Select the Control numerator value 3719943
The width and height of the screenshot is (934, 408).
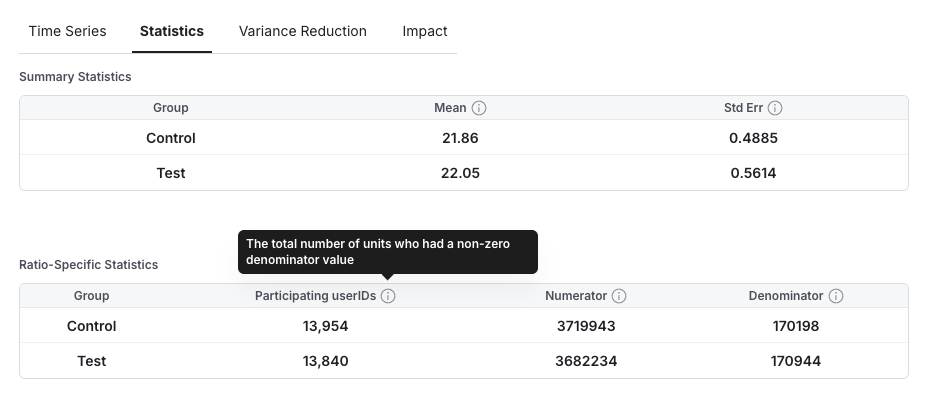[x=586, y=326]
